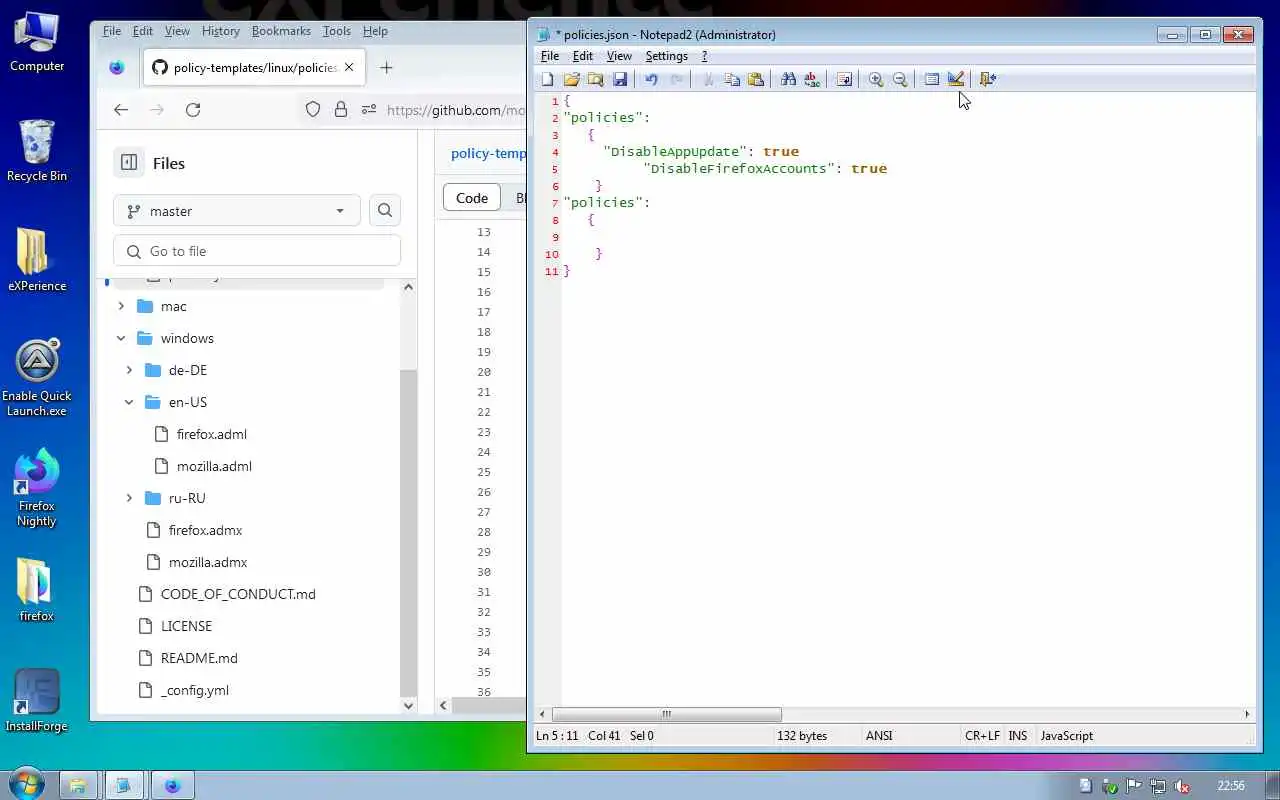This screenshot has height=800, width=1280.
Task: Open CODE_OF_CONDUCT.md file
Action: pyautogui.click(x=238, y=594)
